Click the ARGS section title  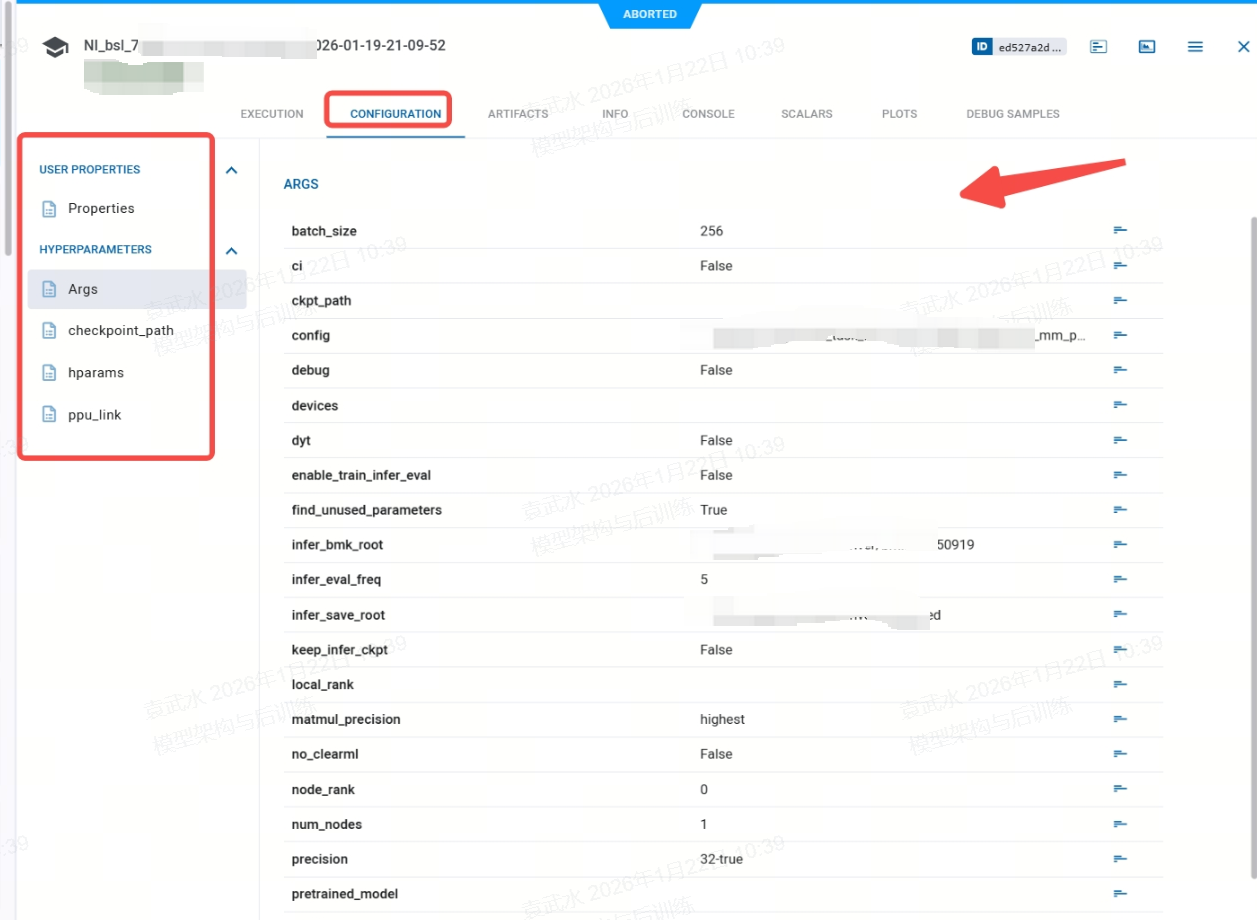[x=301, y=184]
